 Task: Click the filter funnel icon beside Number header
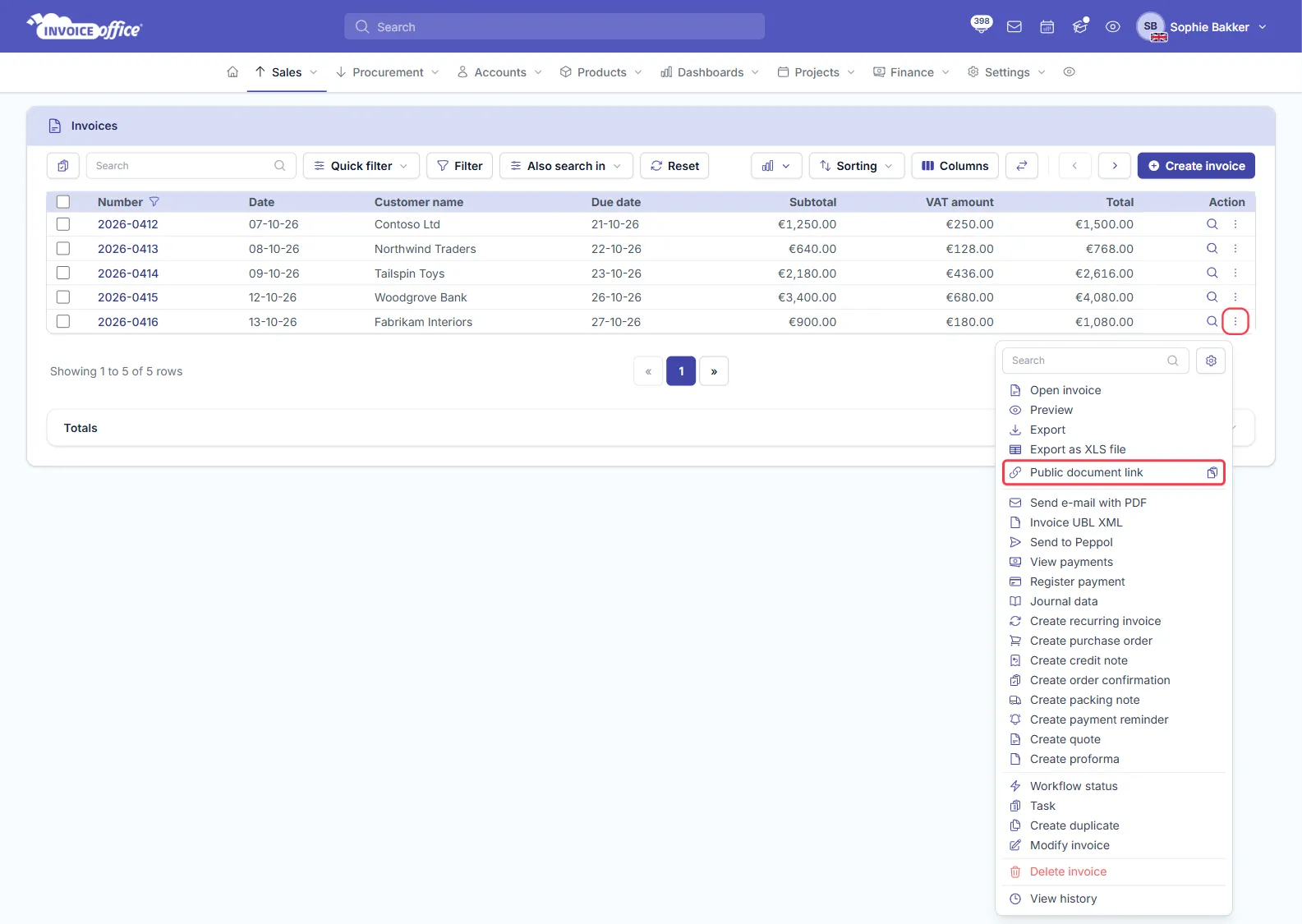154,202
